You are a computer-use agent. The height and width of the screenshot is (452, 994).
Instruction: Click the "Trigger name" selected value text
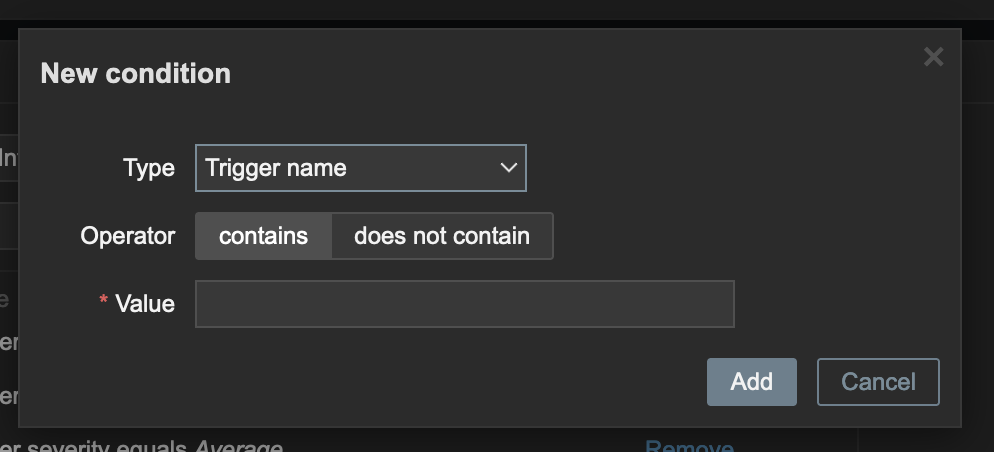pyautogui.click(x=276, y=168)
